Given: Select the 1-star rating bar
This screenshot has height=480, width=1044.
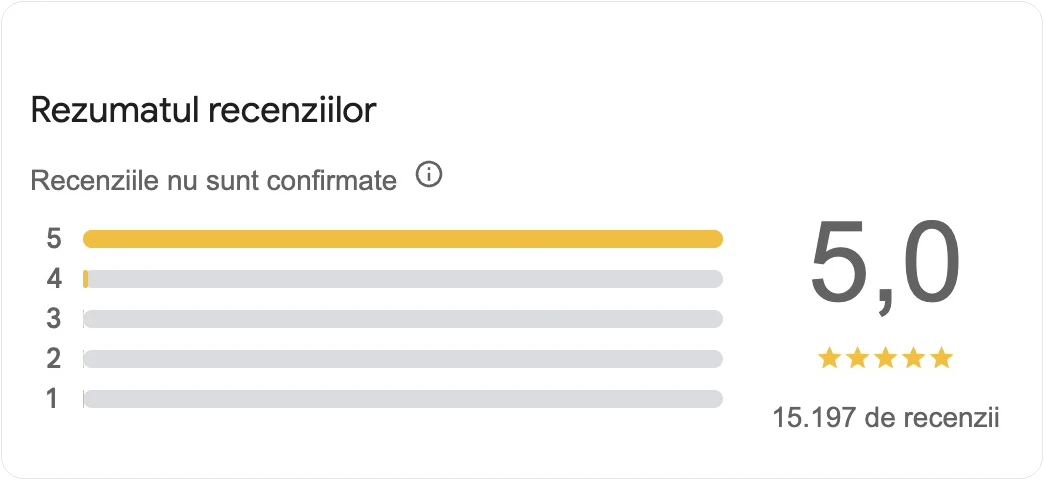Looking at the screenshot, I should point(403,399).
